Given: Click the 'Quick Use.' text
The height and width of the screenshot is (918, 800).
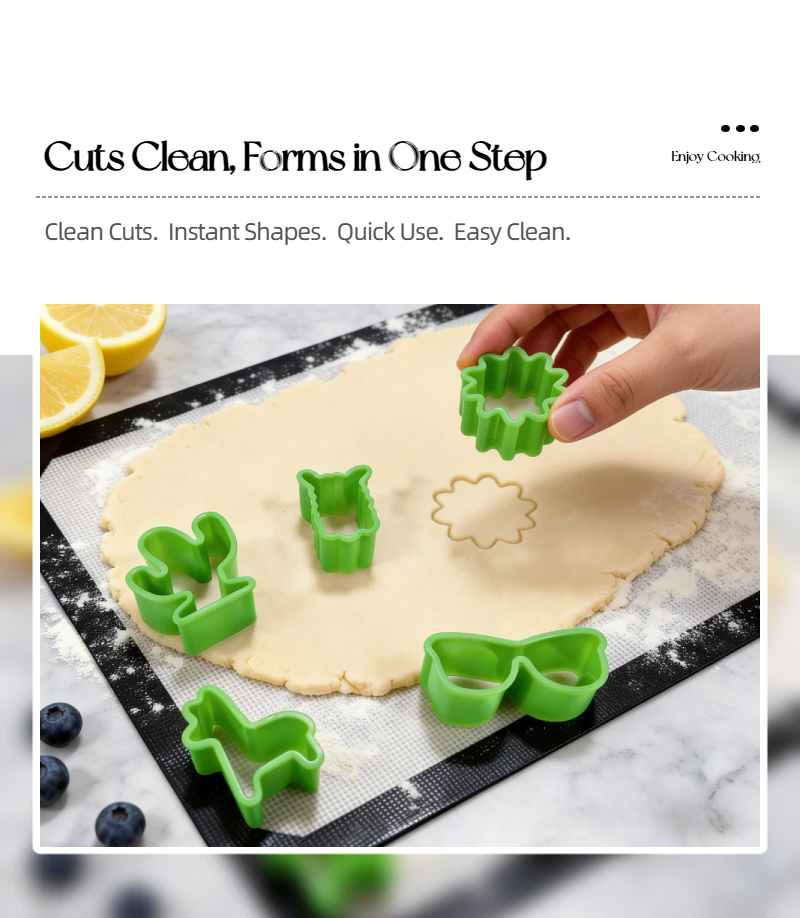Looking at the screenshot, I should (x=390, y=232).
